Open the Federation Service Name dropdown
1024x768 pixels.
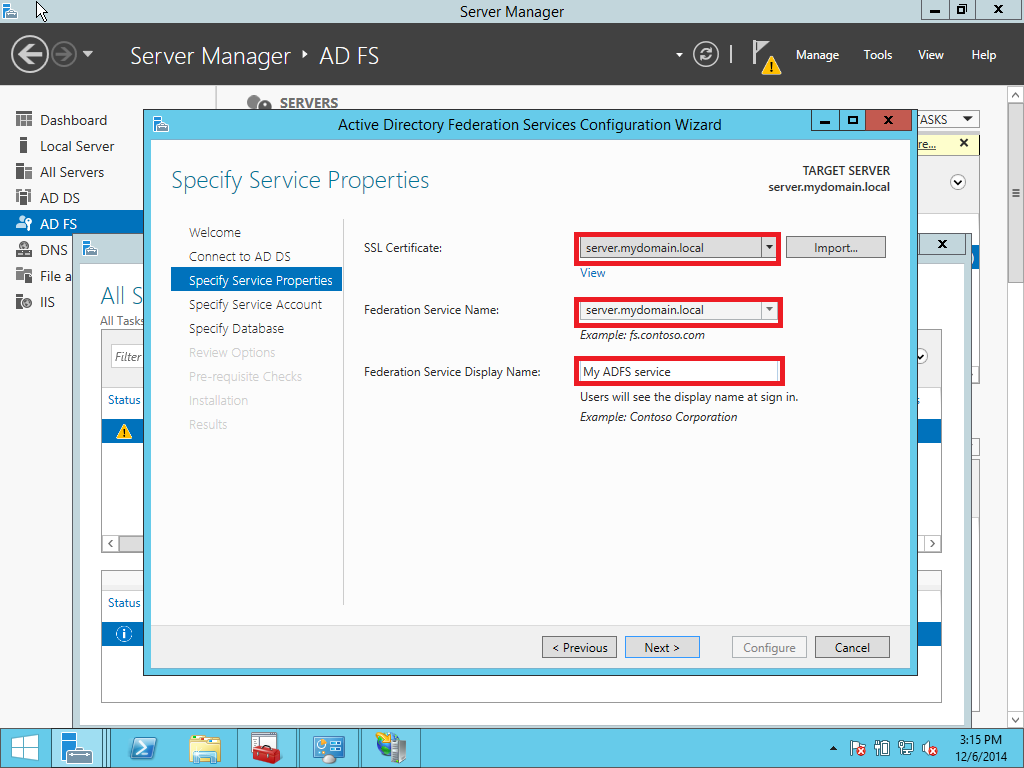[769, 310]
